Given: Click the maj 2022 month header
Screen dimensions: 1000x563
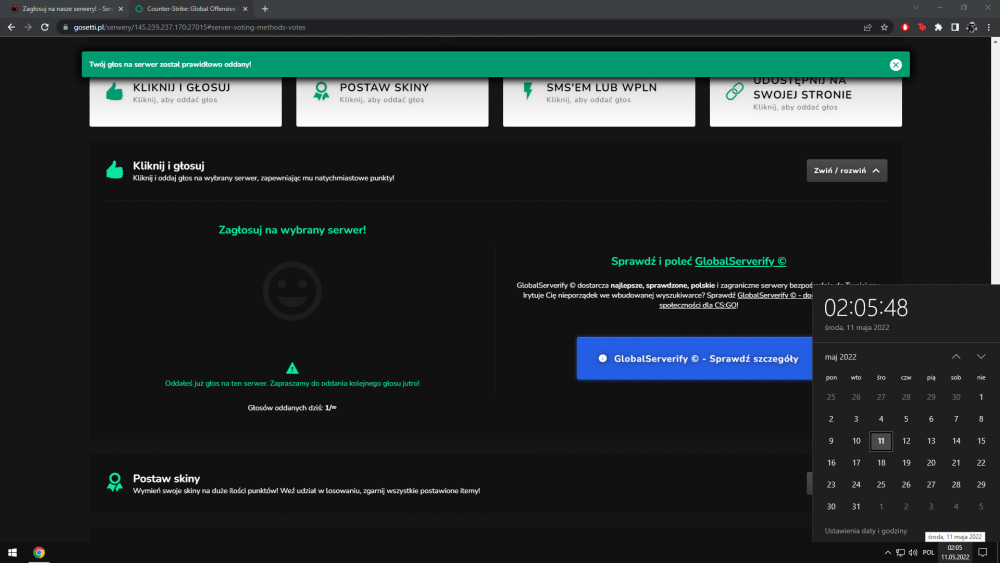Looking at the screenshot, I should pos(841,357).
